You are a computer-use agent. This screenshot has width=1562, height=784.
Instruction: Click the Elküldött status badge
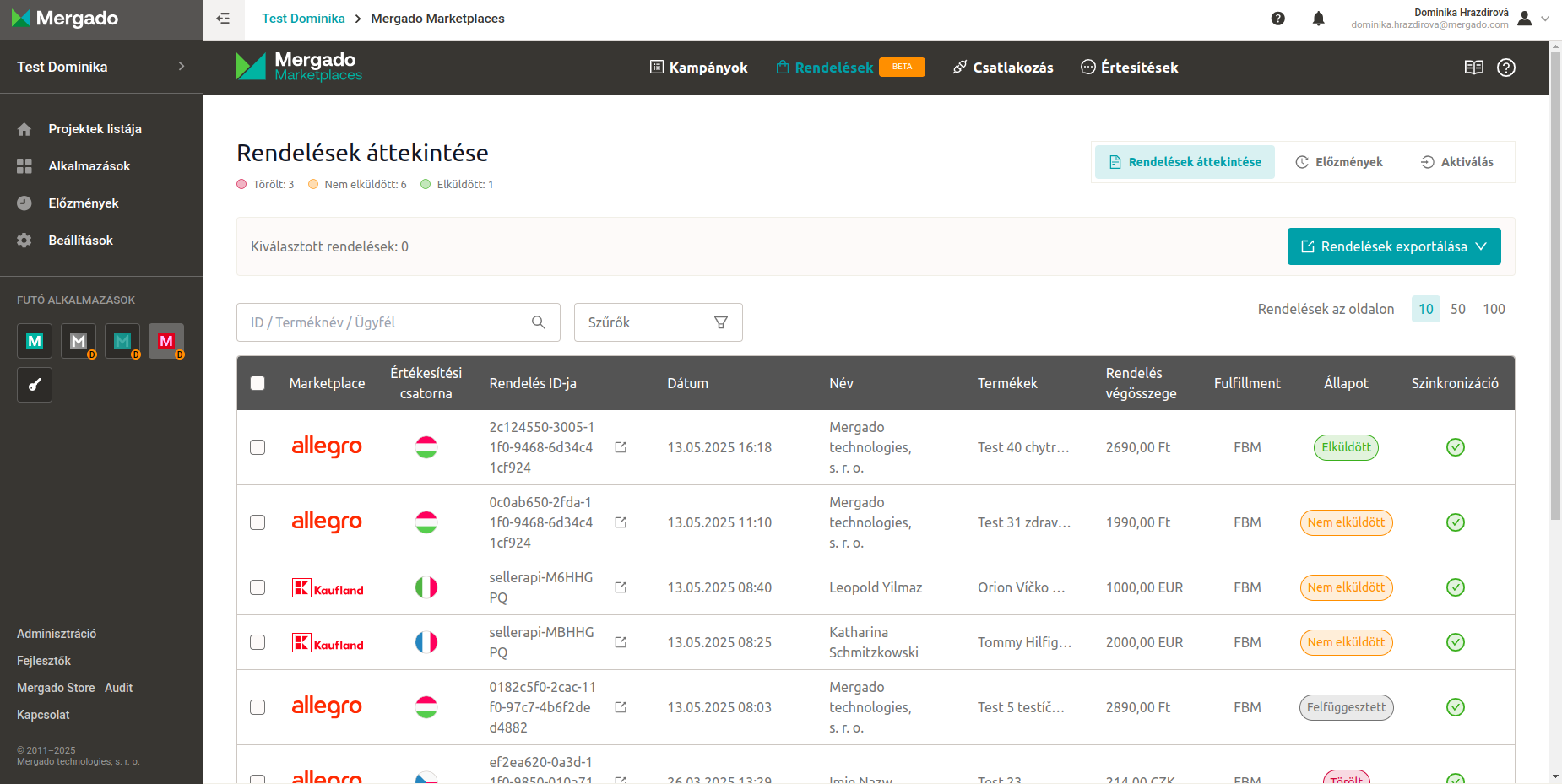click(1346, 447)
